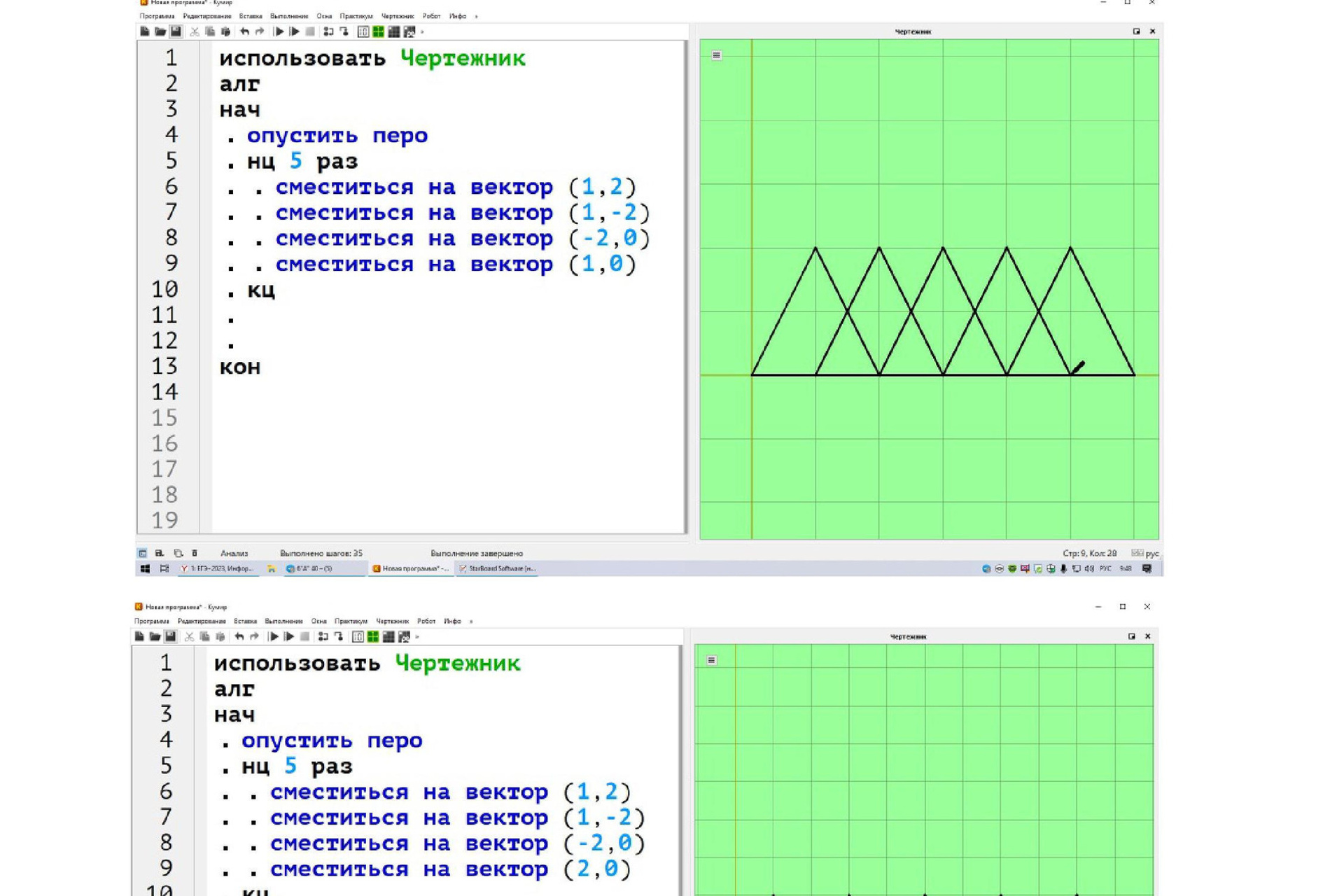
Task: Click Open file folder icon in top toolbar
Action: click(x=160, y=31)
